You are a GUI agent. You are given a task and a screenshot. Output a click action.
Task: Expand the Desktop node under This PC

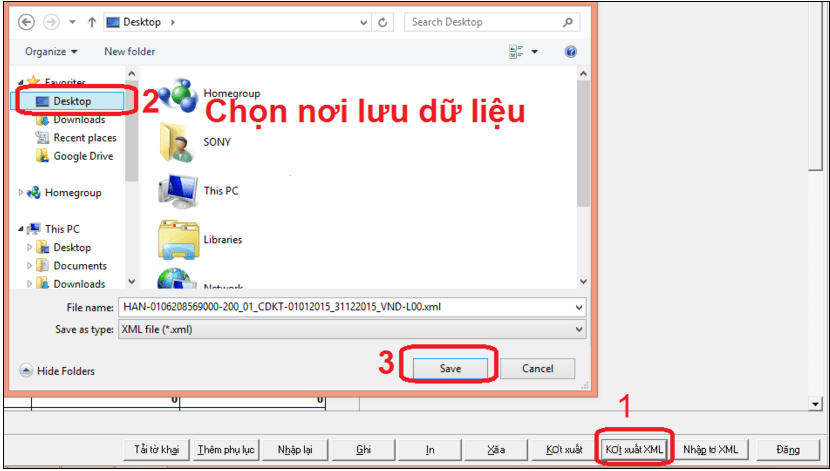[30, 248]
